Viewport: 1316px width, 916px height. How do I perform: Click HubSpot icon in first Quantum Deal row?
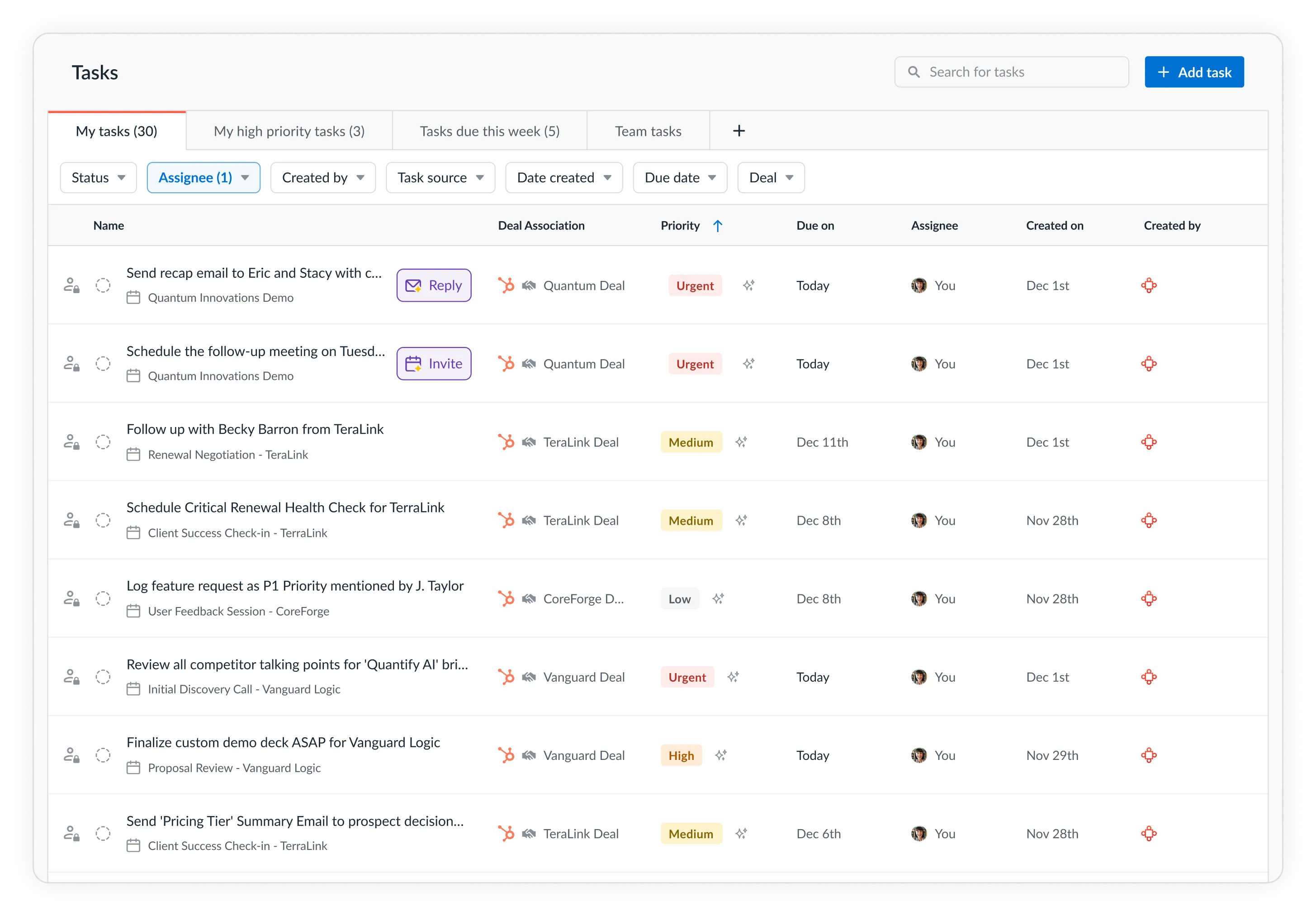(x=506, y=285)
